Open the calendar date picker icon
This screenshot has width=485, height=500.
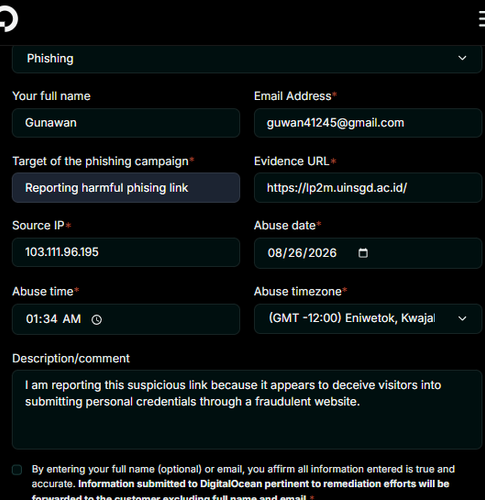363,253
